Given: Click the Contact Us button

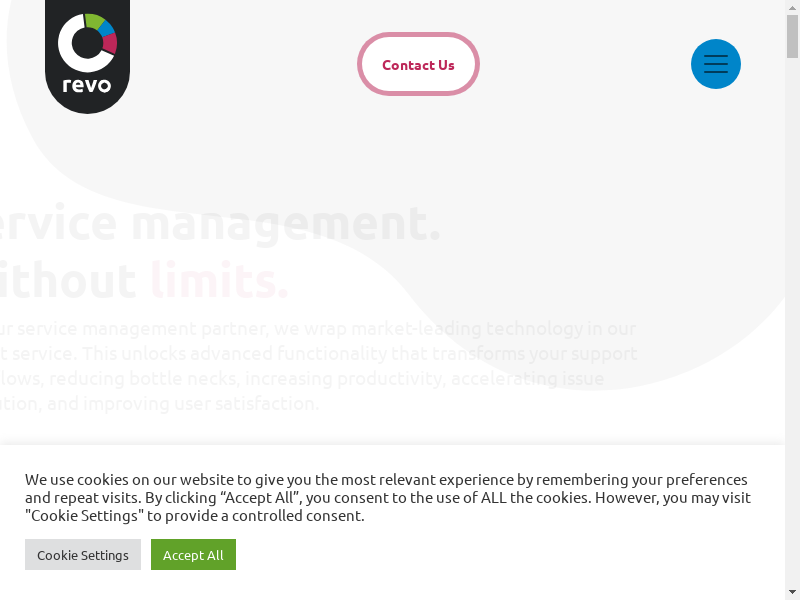Looking at the screenshot, I should coord(418,64).
